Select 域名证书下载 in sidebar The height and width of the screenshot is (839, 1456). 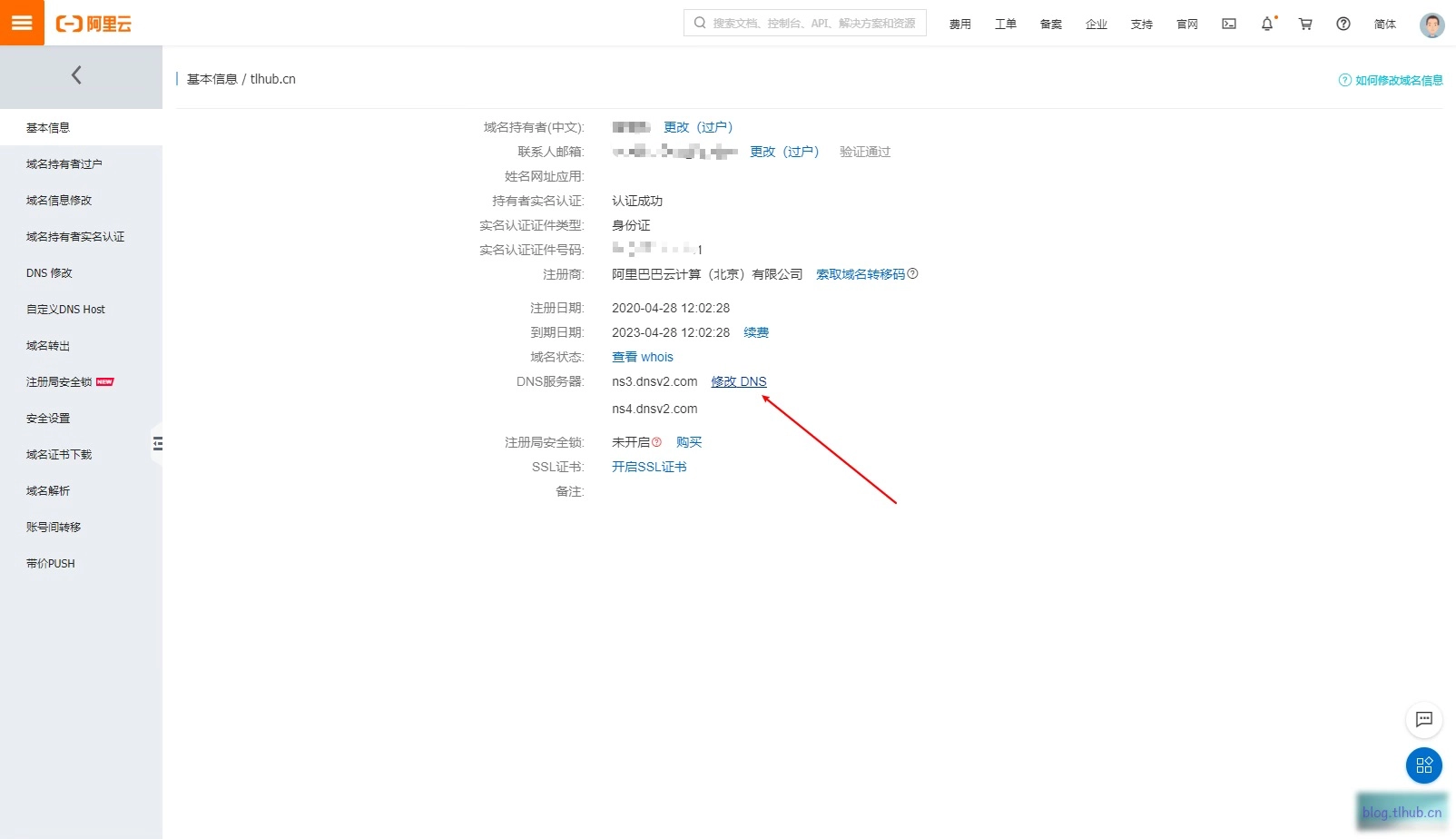tap(81, 454)
